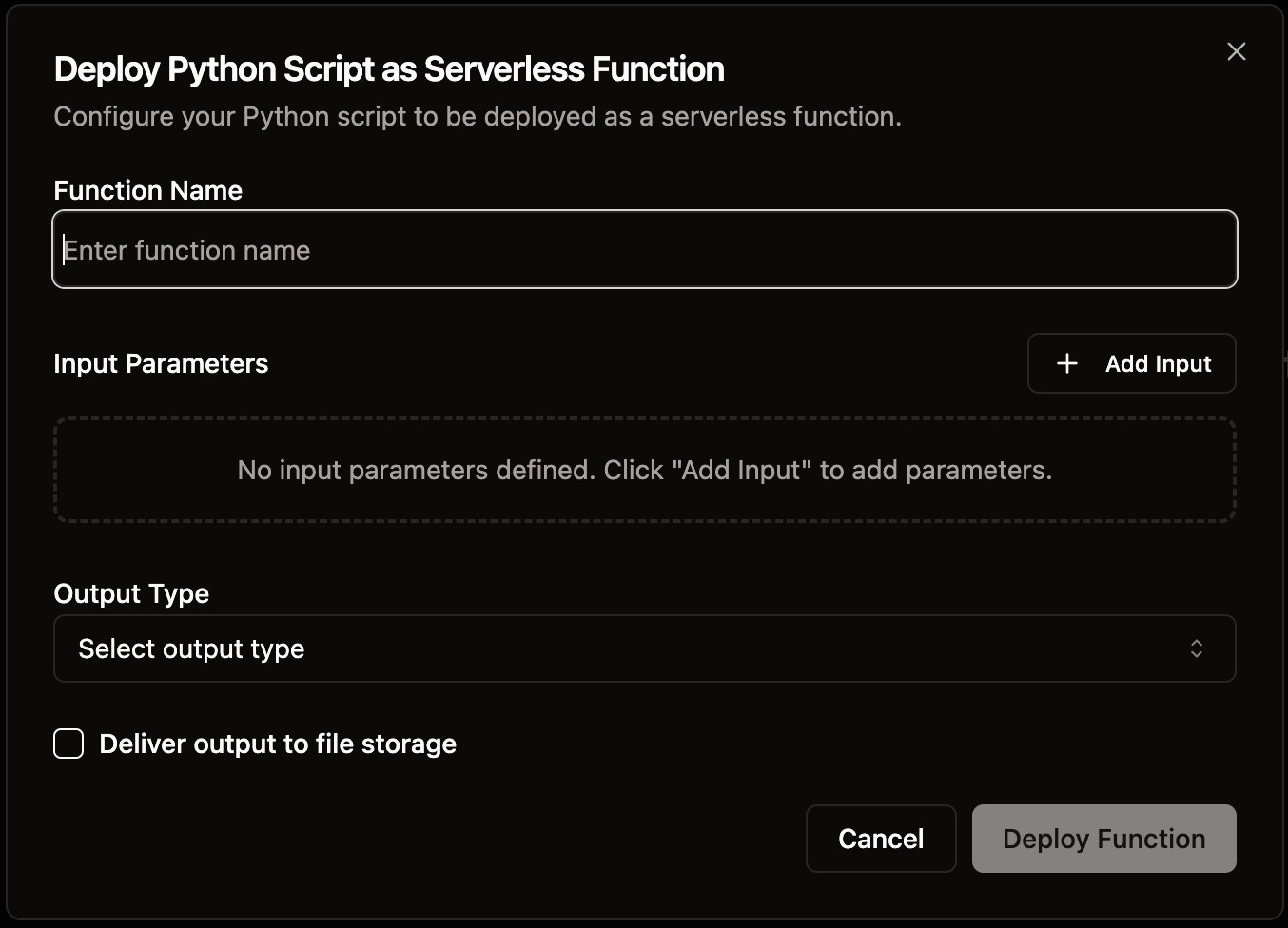The height and width of the screenshot is (928, 1288).
Task: Click the dialog title "Deploy Python Script as Serverless Function"
Action: tap(389, 69)
